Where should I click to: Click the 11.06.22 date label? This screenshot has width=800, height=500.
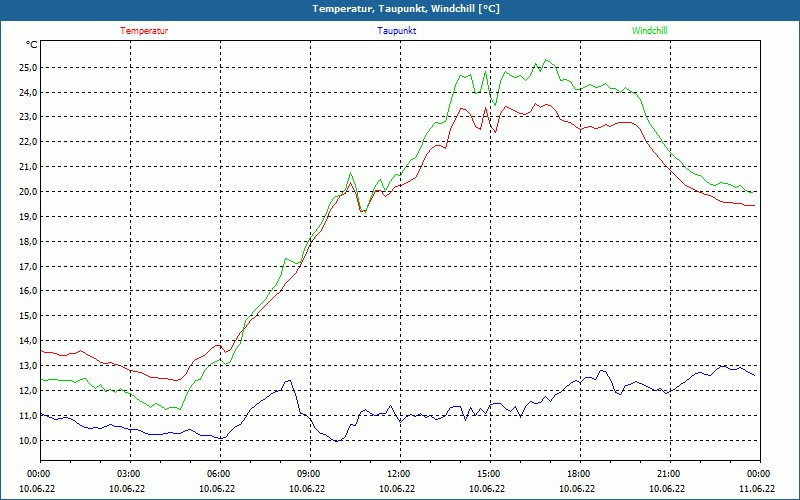coord(757,489)
